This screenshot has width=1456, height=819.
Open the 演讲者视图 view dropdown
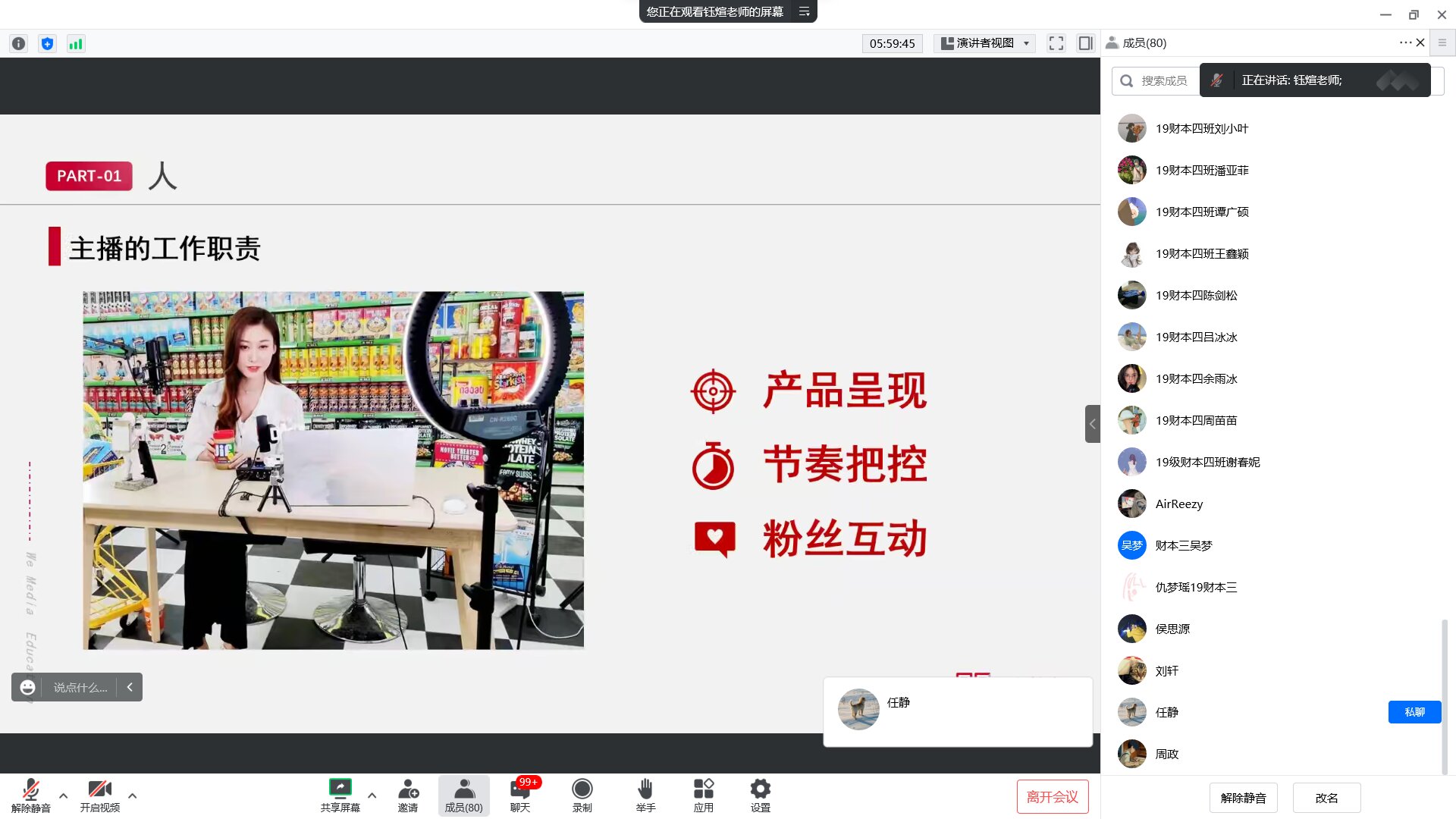(985, 43)
